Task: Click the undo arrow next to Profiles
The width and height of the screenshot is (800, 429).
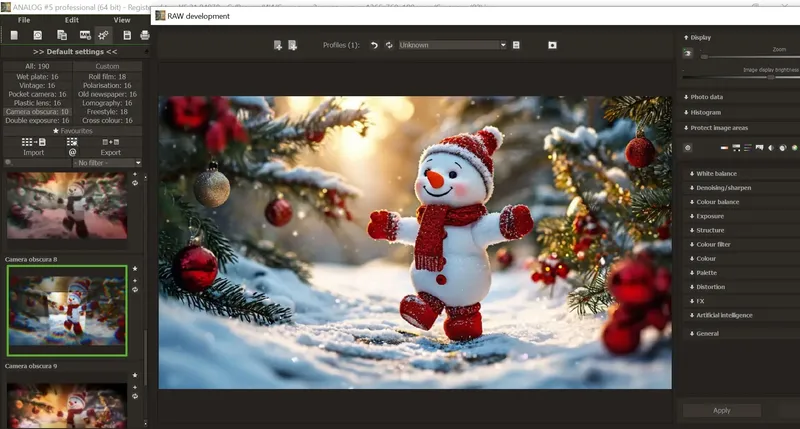Action: tap(374, 45)
